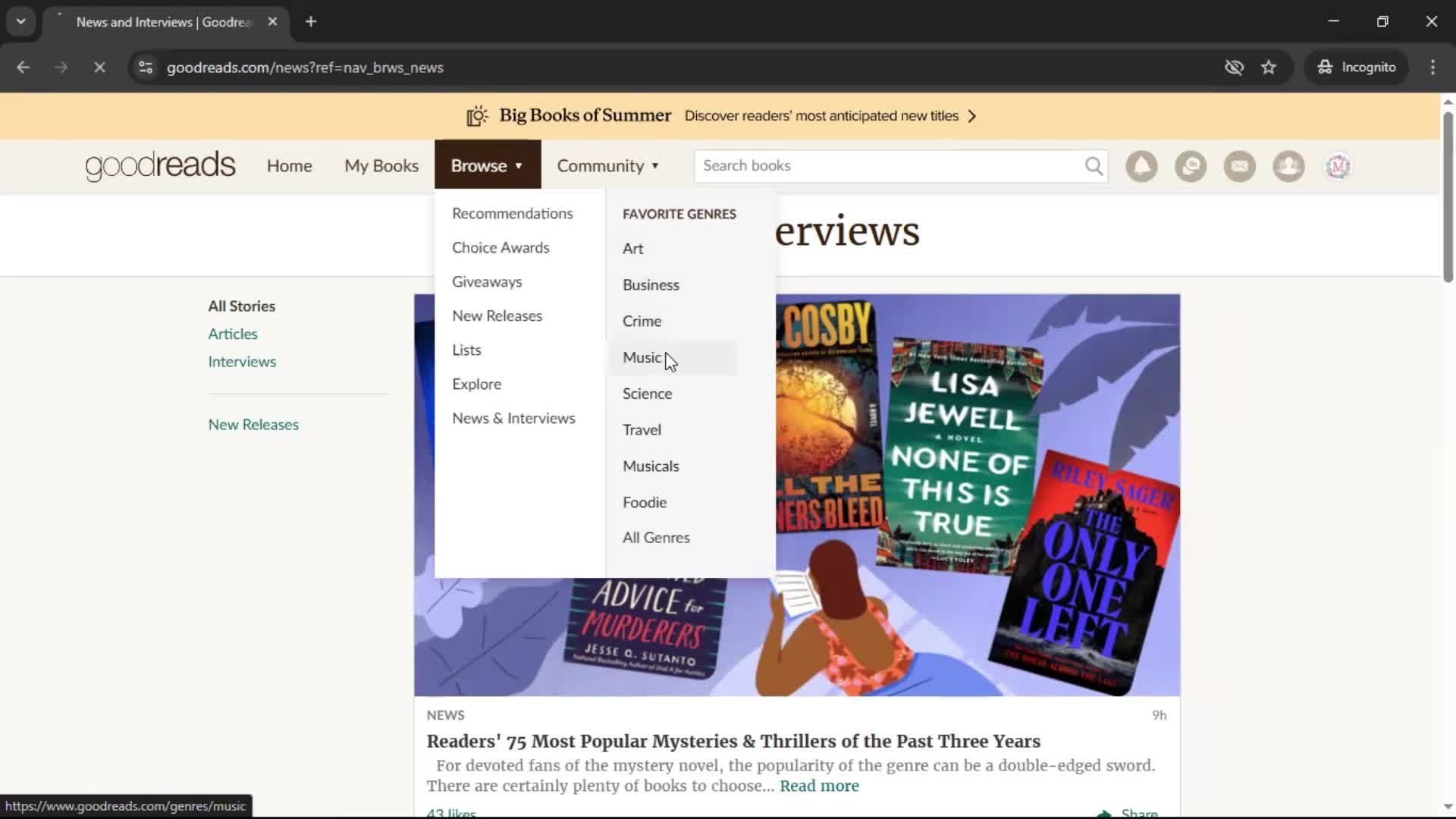This screenshot has width=1456, height=819.
Task: Choose the Art genre
Action: pos(632,248)
